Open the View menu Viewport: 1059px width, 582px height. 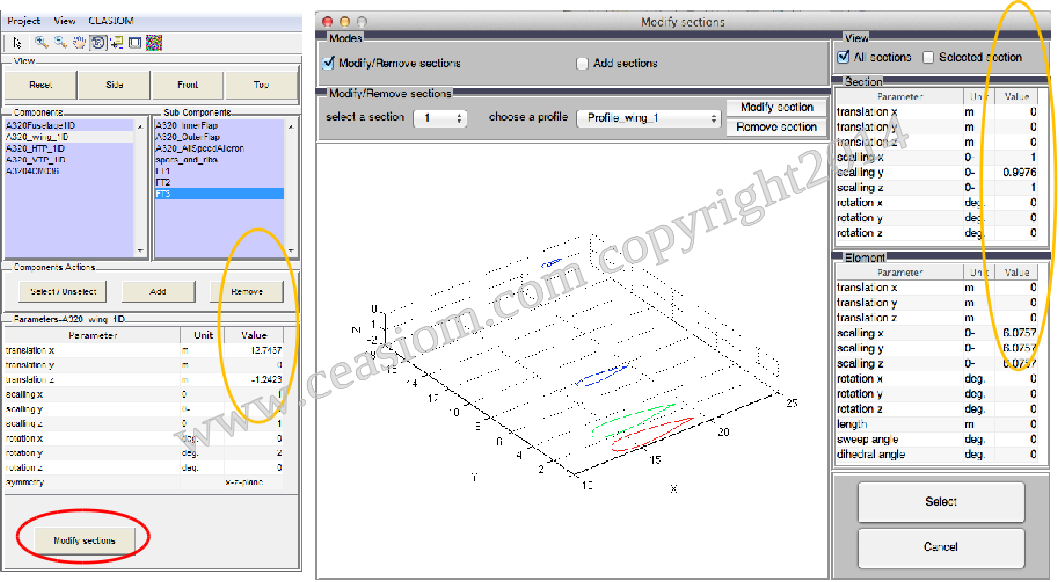pos(64,20)
